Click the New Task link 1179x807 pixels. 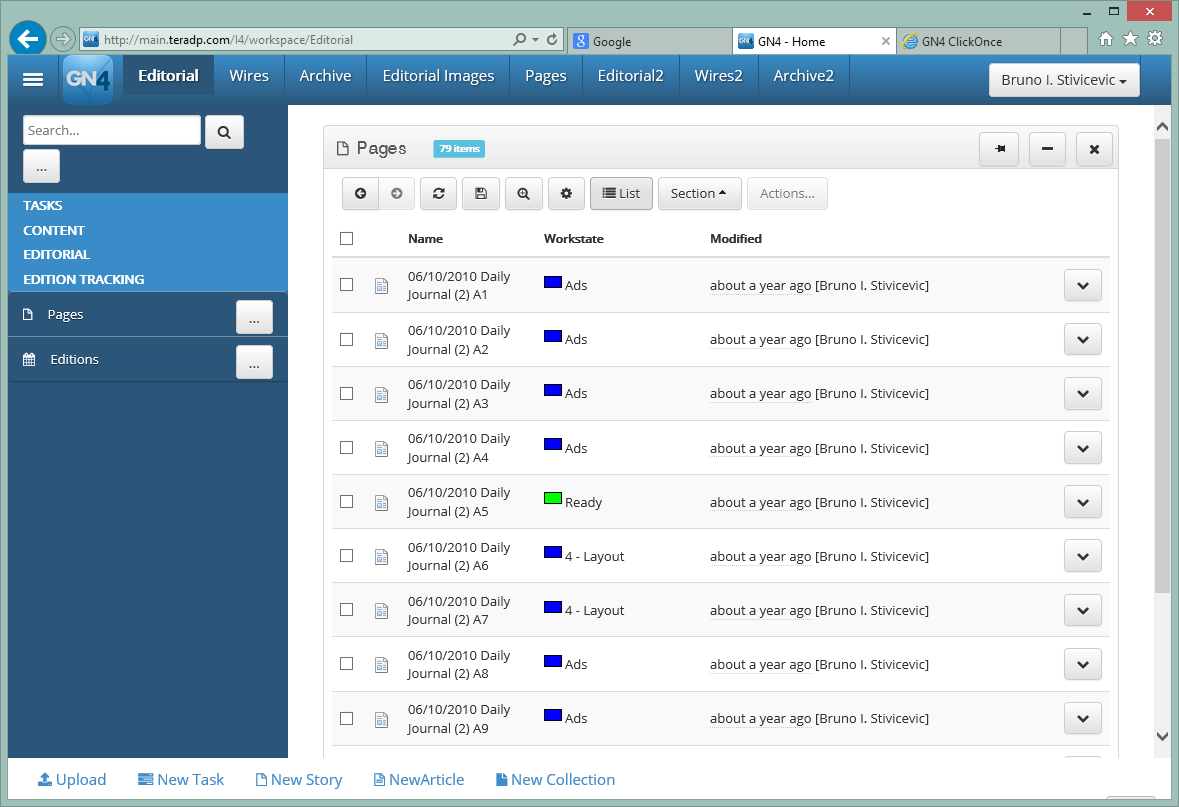(x=181, y=780)
